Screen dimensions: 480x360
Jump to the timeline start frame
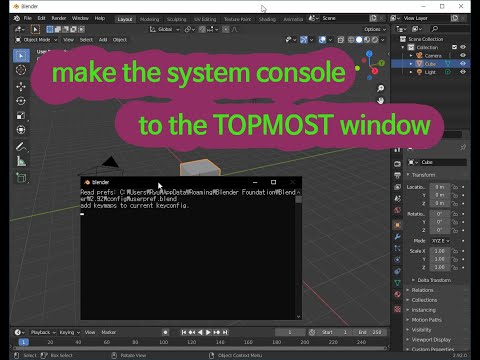click(x=184, y=332)
